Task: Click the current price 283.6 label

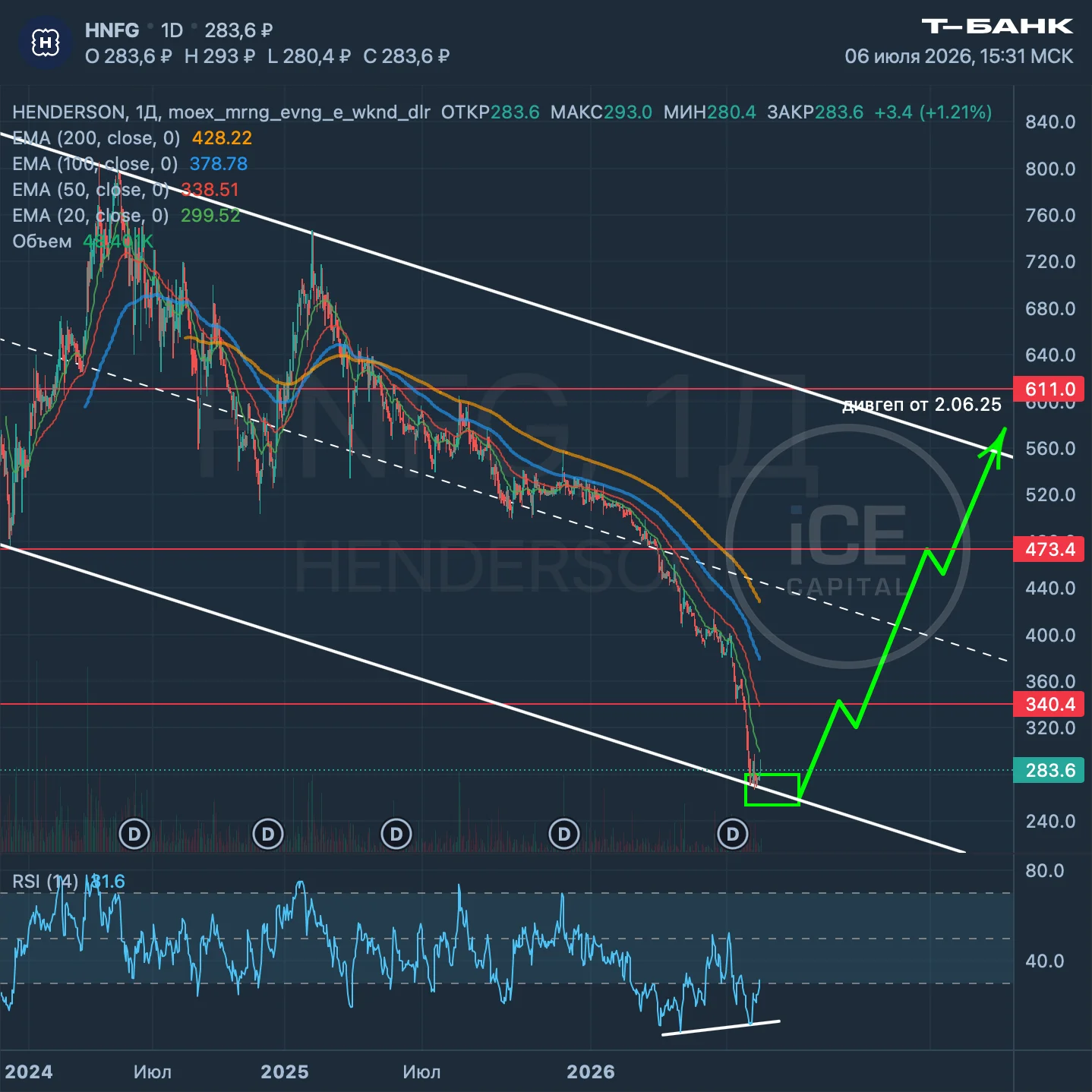Action: (x=1049, y=770)
